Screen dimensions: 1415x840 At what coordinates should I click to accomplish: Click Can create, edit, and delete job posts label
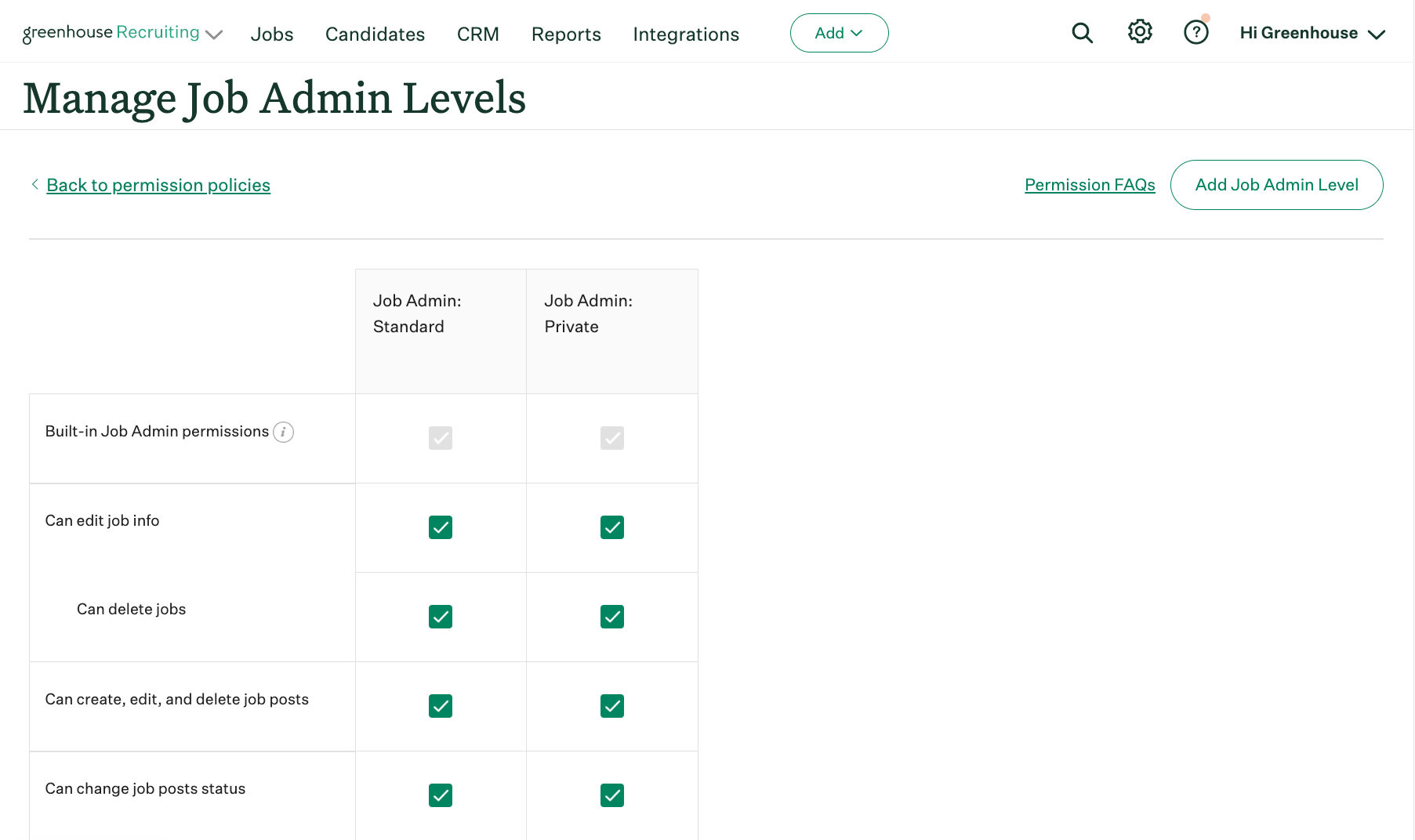tap(177, 700)
